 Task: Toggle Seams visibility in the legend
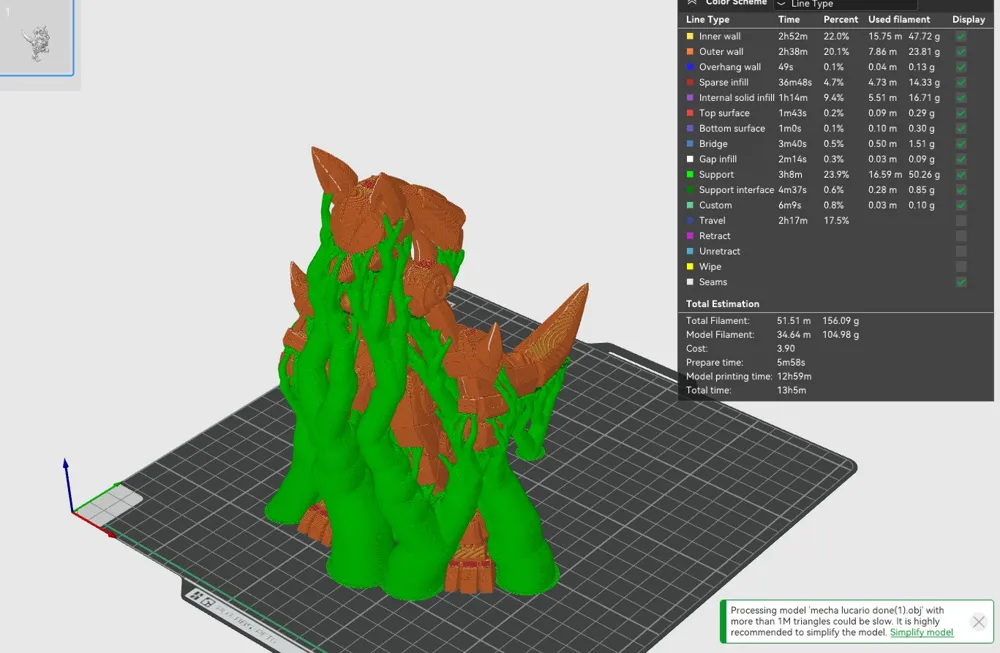click(961, 282)
